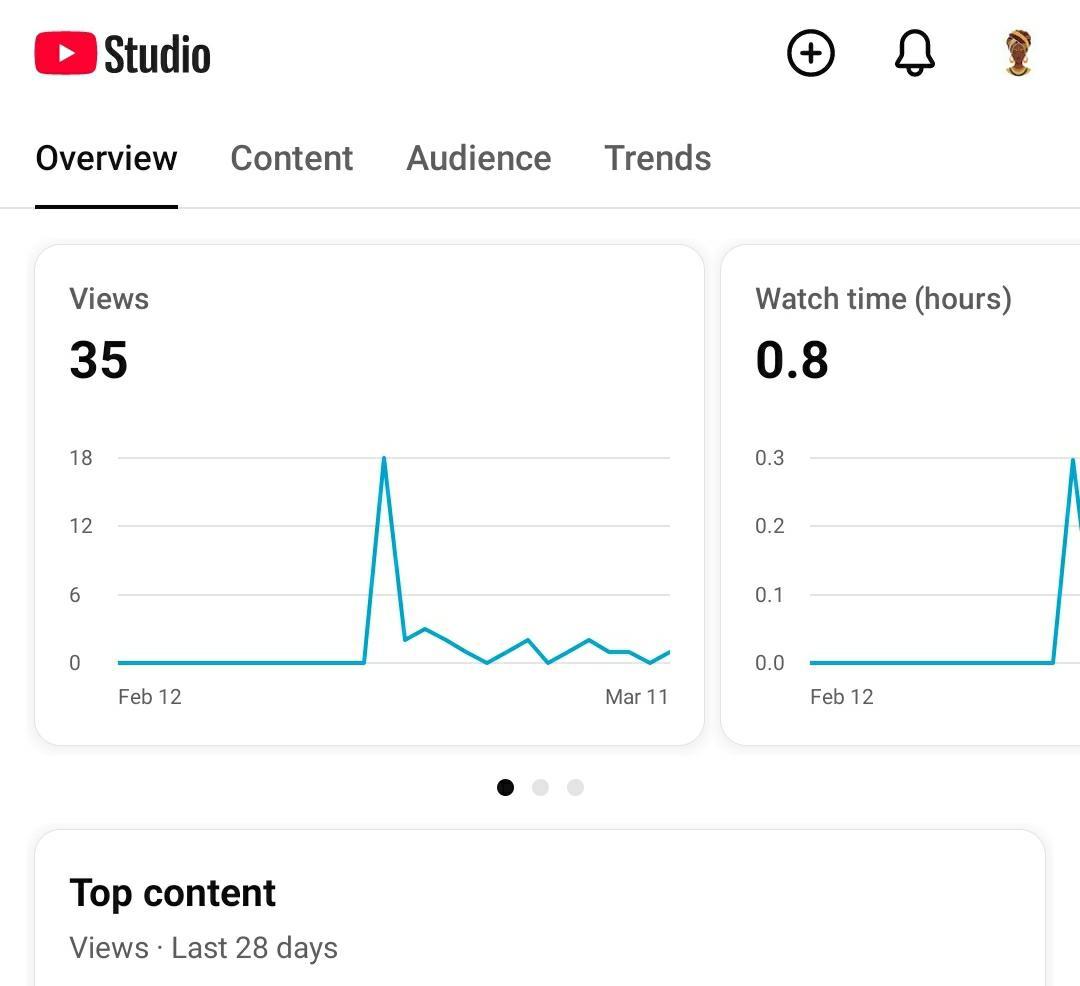Tap the Feb 12 label in Views chart

click(149, 697)
